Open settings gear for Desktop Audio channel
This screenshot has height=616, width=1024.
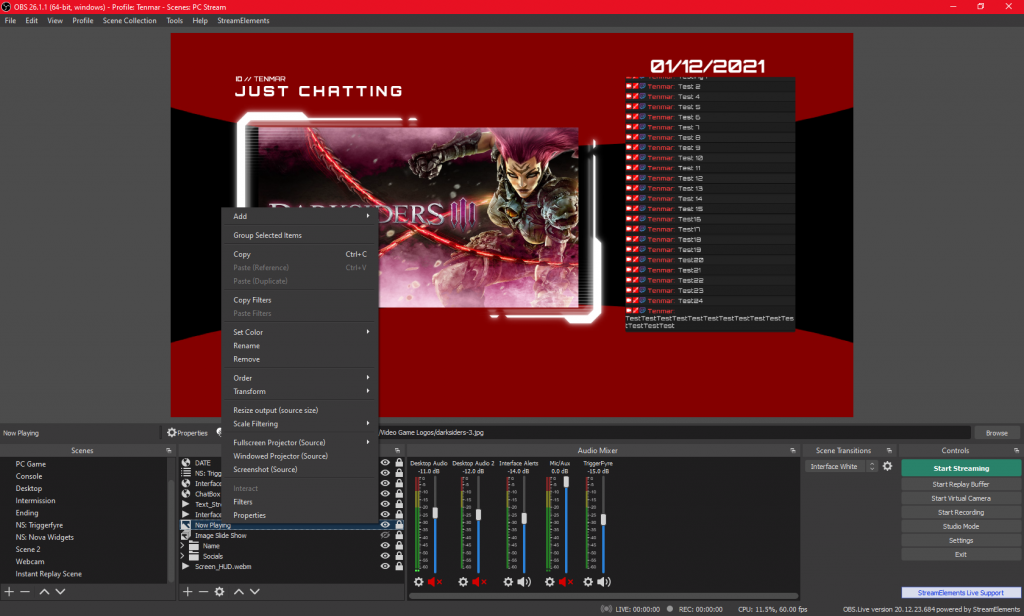[419, 582]
